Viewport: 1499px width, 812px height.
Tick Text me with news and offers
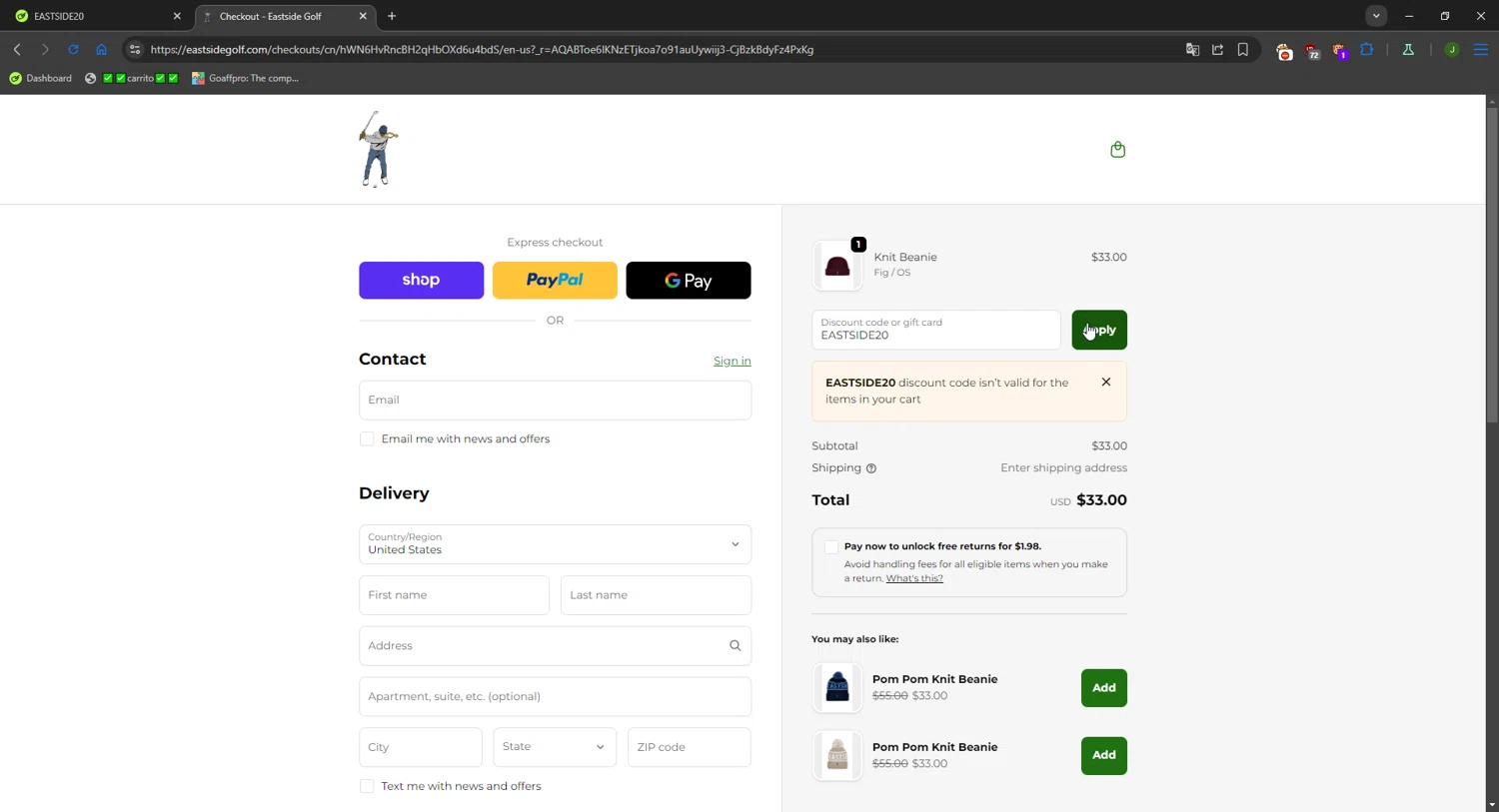(x=367, y=786)
